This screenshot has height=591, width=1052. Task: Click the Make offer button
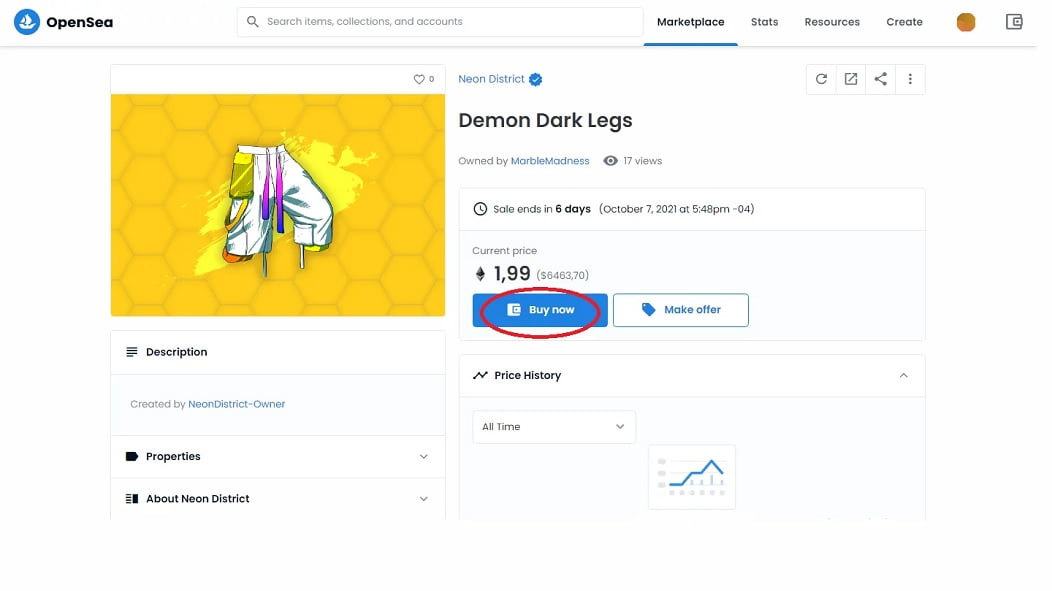point(680,310)
